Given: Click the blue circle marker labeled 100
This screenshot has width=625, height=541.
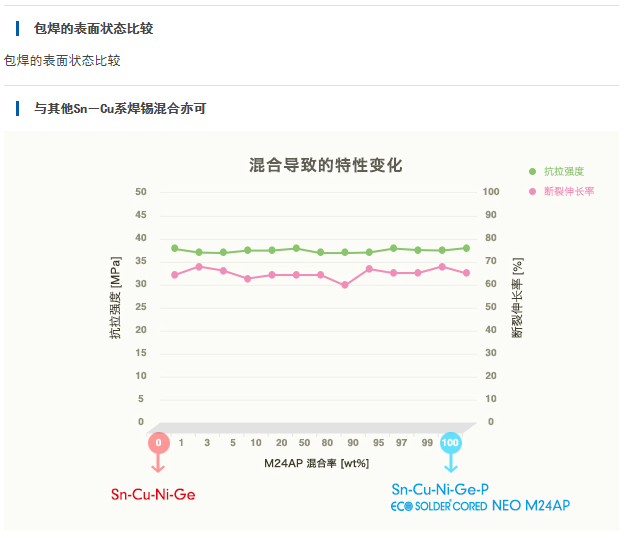Looking at the screenshot, I should [451, 442].
